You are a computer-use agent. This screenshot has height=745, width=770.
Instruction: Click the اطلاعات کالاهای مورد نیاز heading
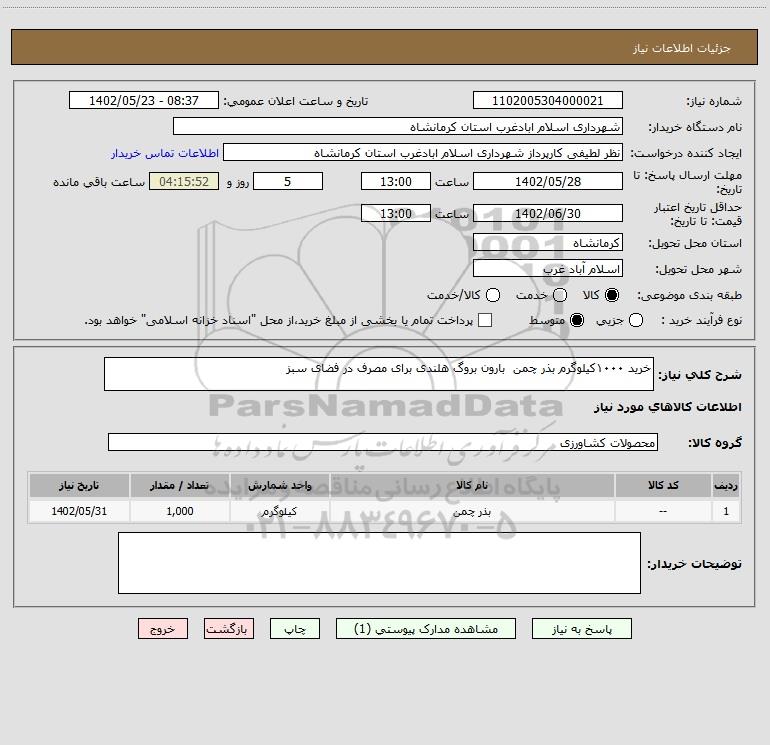coord(667,407)
